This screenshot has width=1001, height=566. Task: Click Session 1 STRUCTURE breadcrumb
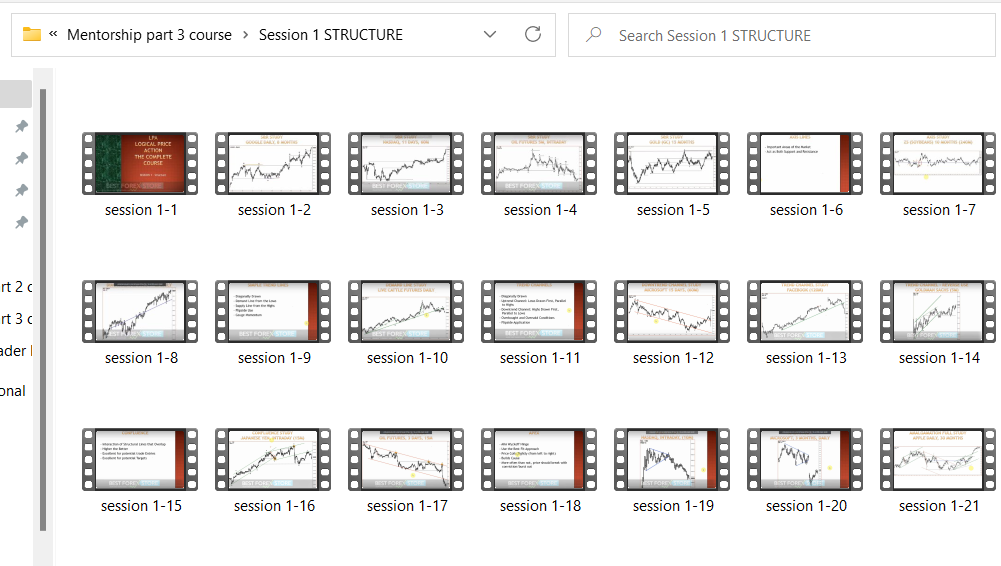331,35
